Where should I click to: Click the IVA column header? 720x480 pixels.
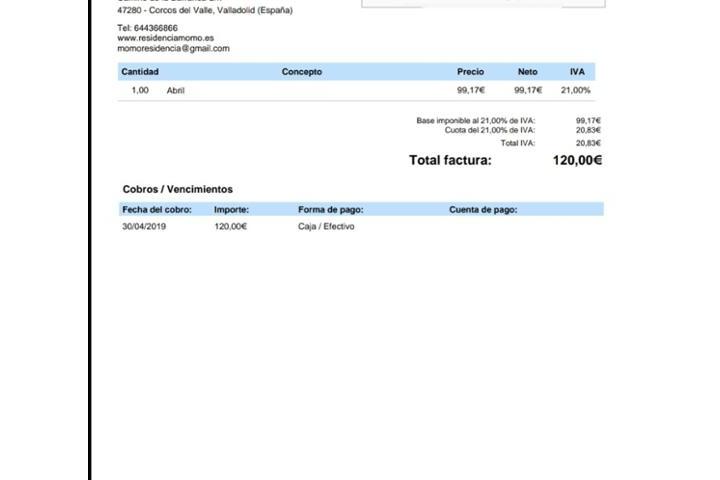tap(577, 72)
